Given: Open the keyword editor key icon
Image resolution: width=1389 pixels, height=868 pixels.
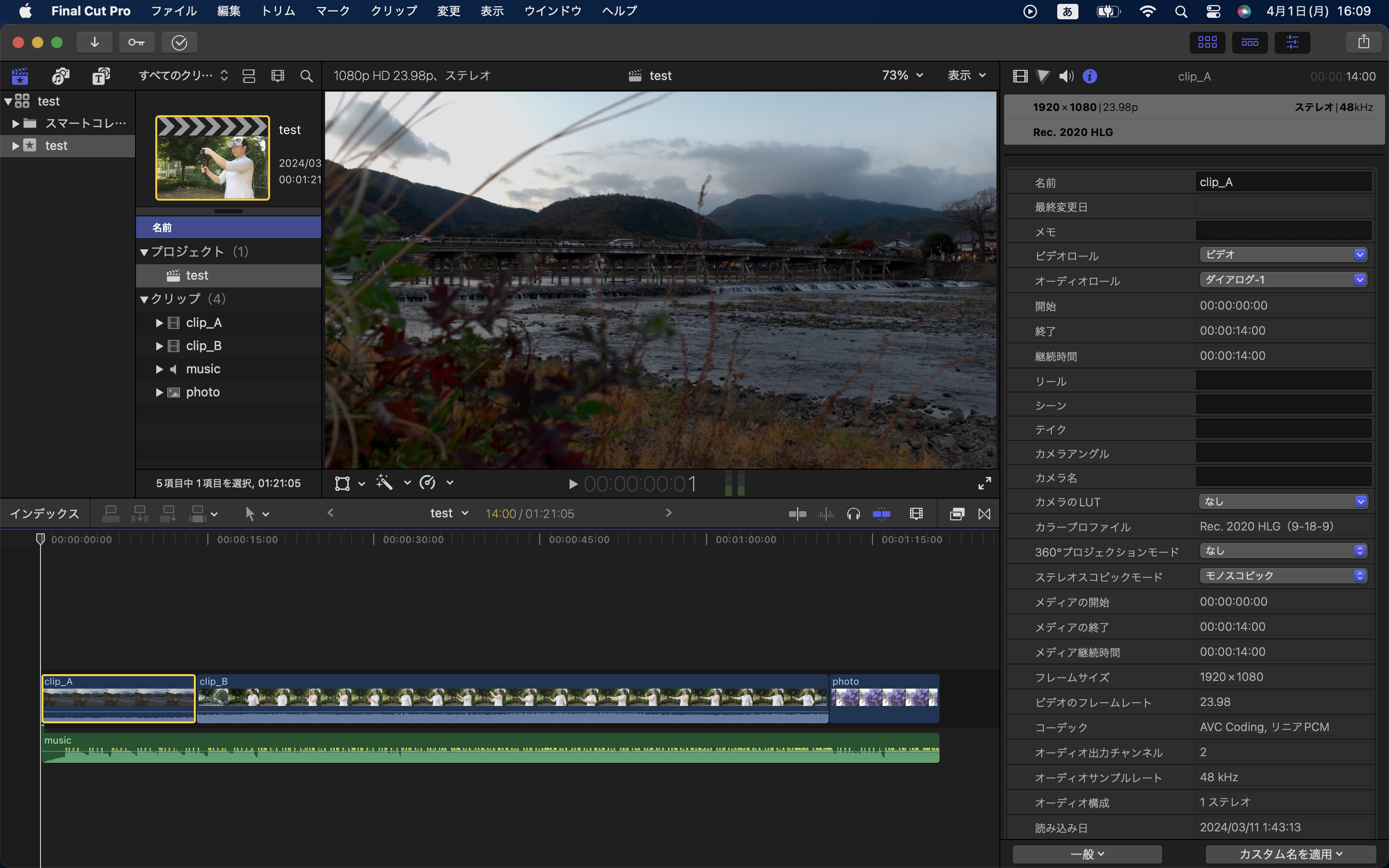Looking at the screenshot, I should pos(136,42).
